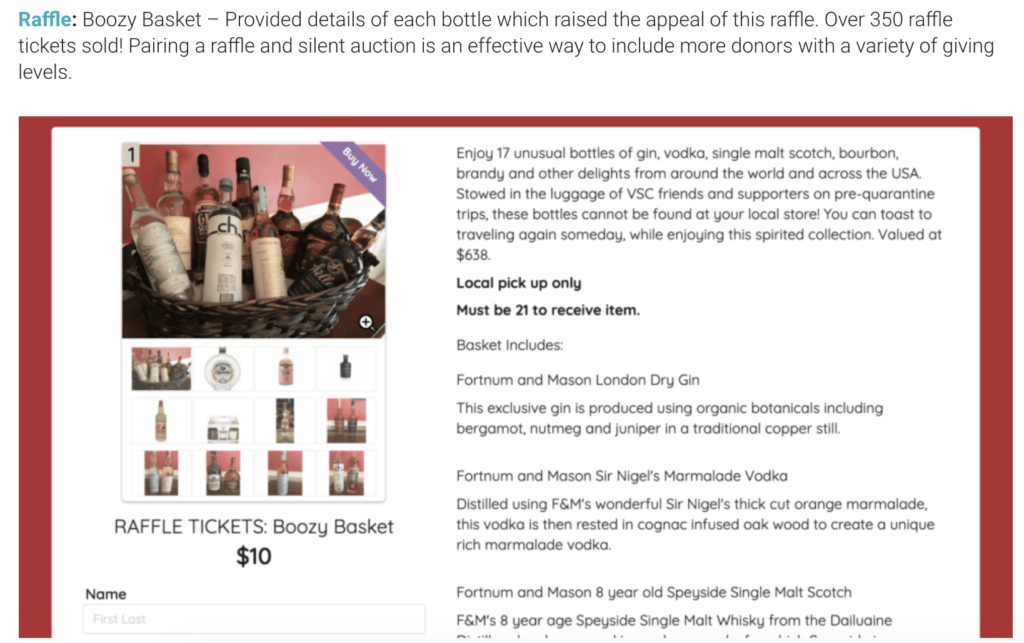1024x643 pixels.
Task: Click the Name input field
Action: [254, 619]
